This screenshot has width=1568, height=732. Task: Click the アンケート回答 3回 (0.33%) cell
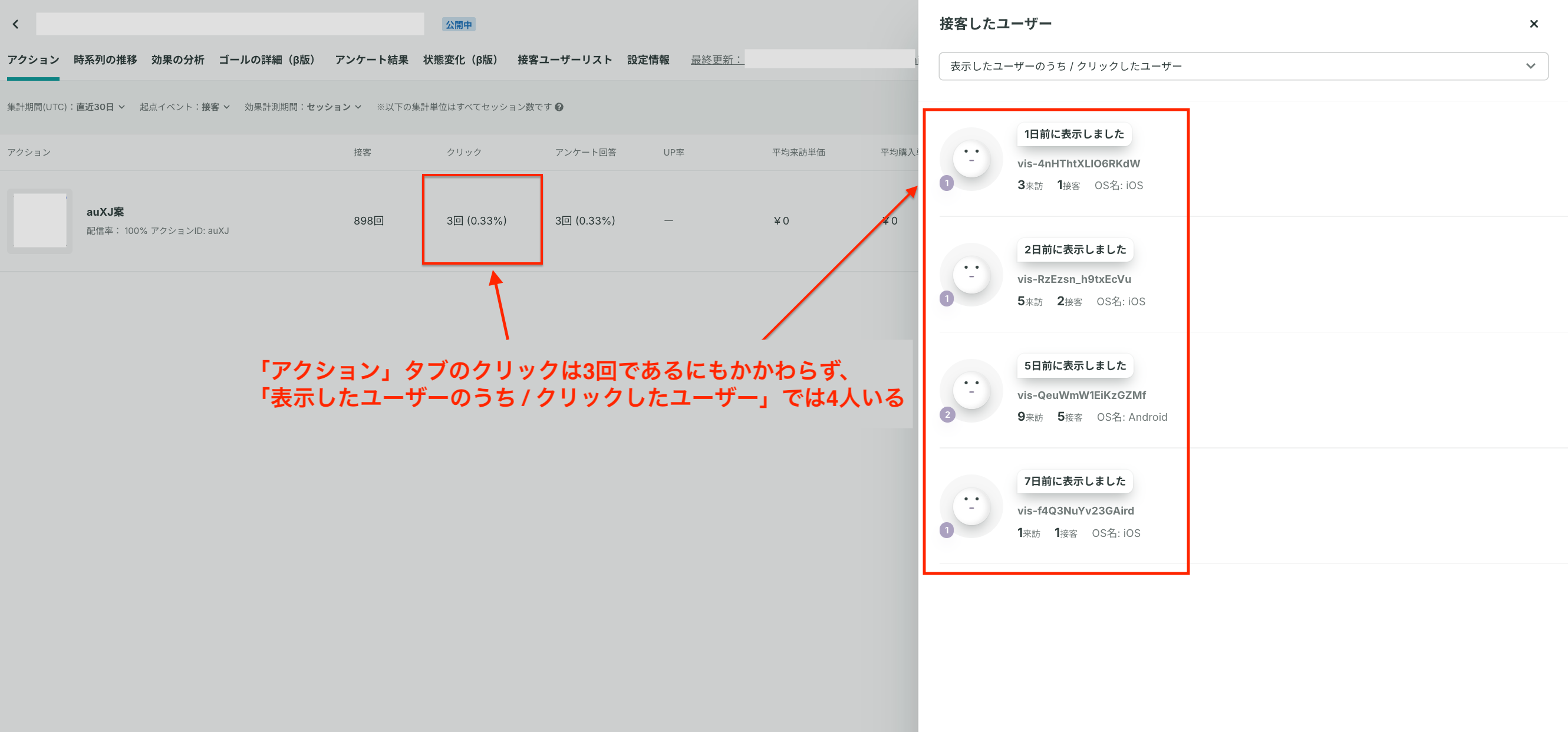point(585,221)
